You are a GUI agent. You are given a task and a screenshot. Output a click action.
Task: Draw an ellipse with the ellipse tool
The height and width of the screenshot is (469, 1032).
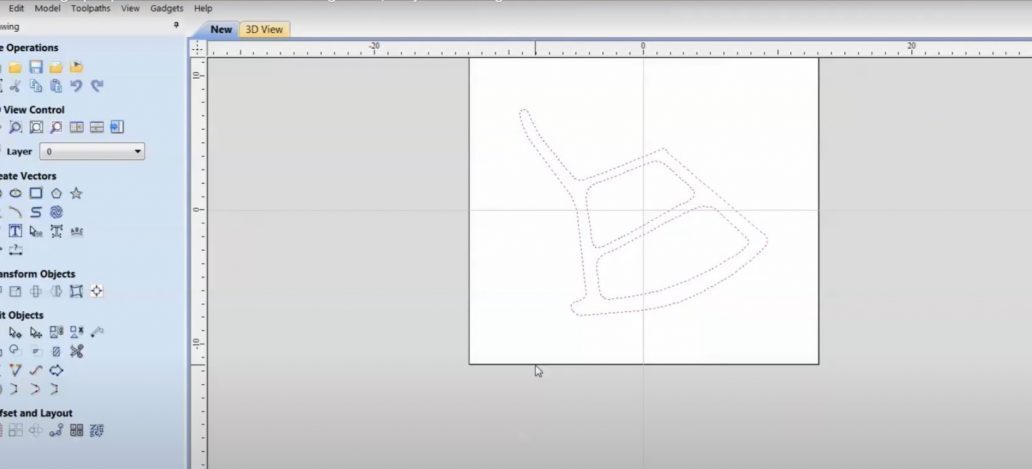[x=15, y=193]
